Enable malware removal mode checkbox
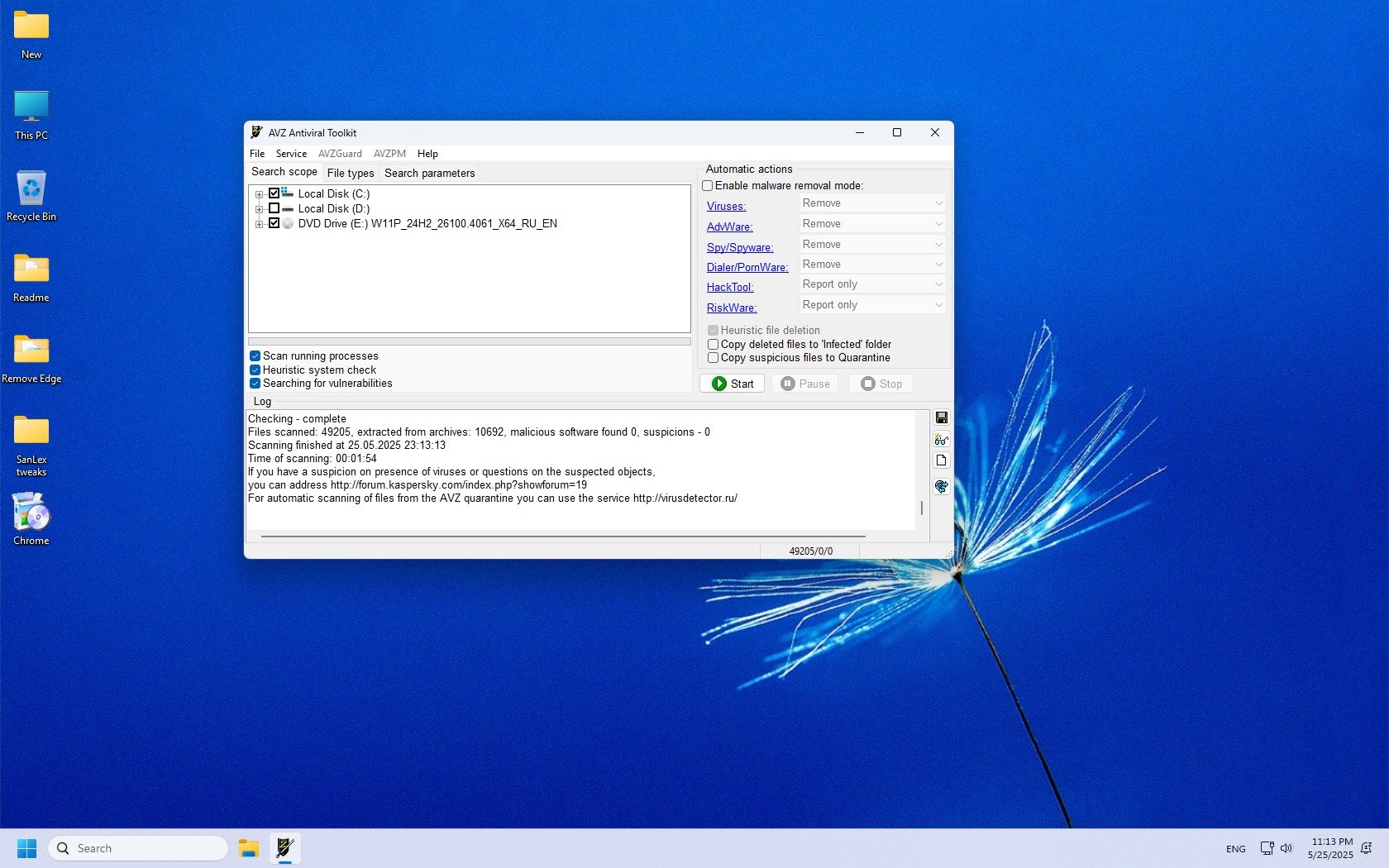This screenshot has height=868, width=1389. [x=708, y=186]
